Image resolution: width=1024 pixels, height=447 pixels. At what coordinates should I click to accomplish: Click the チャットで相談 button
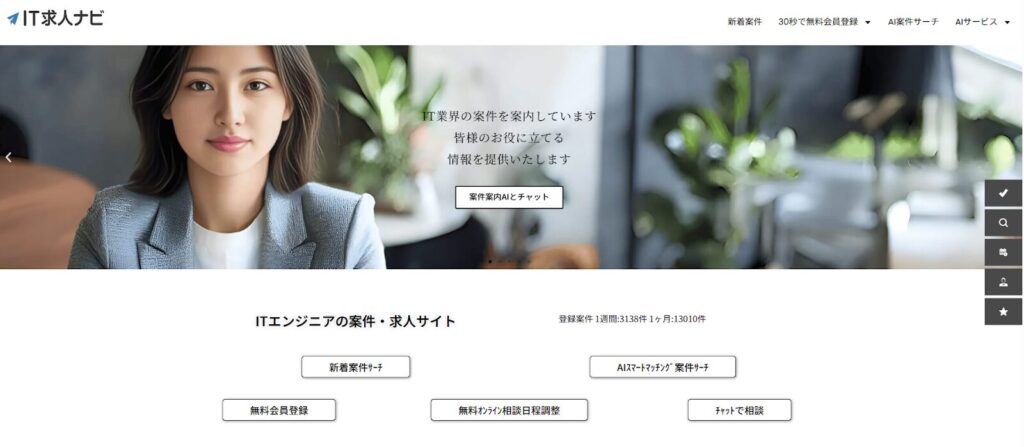click(739, 410)
